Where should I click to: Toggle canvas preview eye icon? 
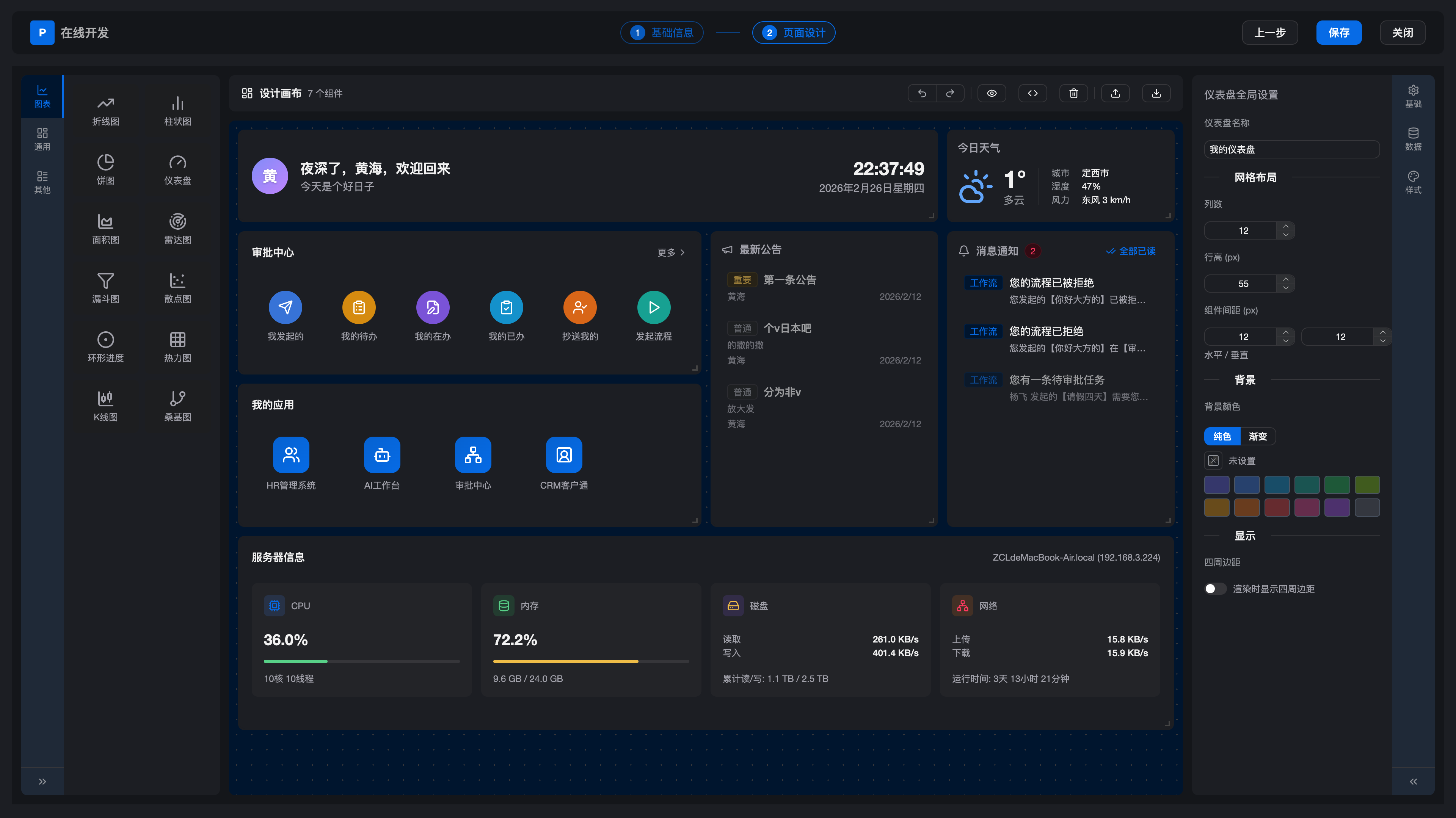tap(992, 94)
